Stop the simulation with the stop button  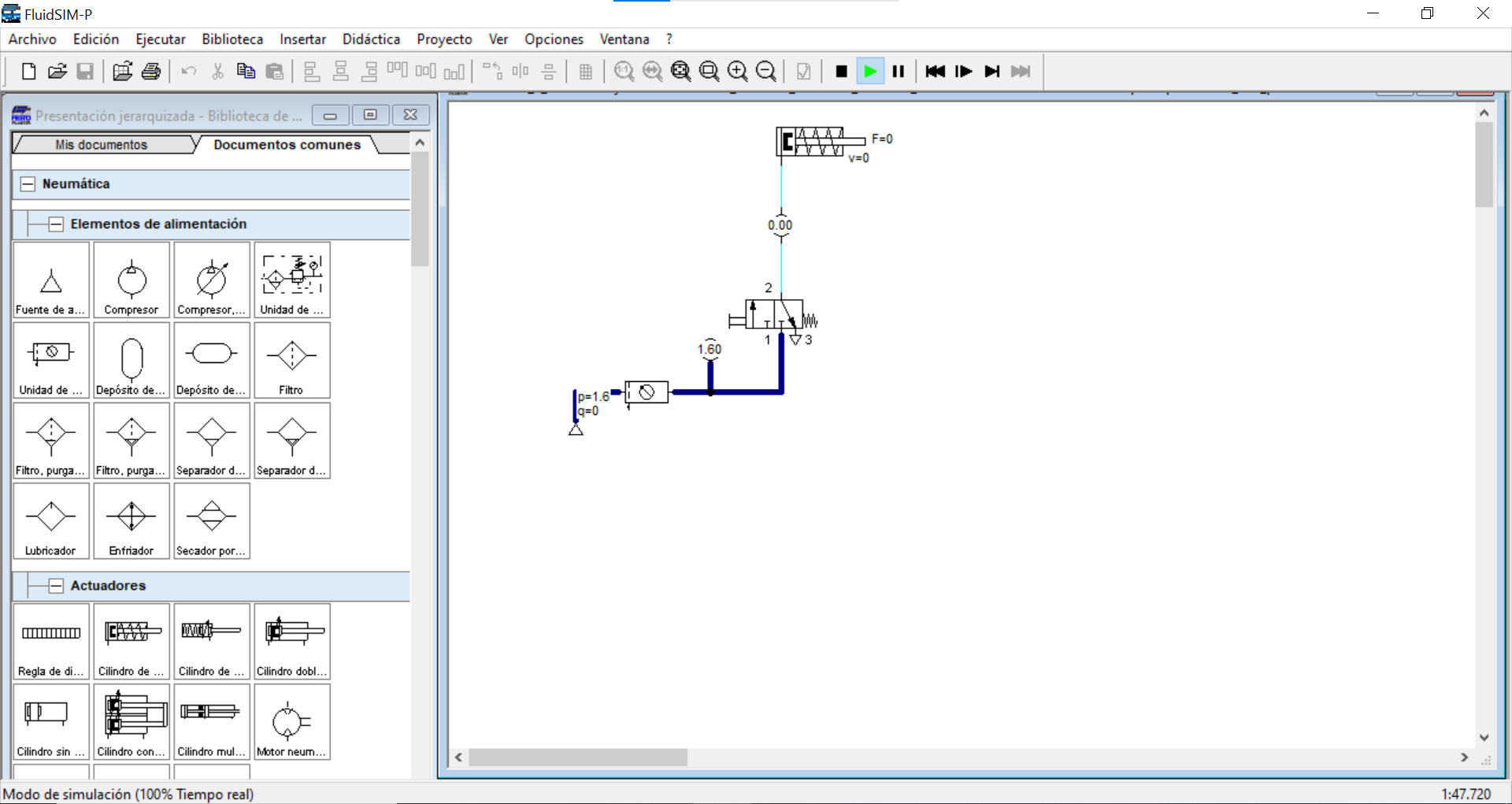(841, 72)
